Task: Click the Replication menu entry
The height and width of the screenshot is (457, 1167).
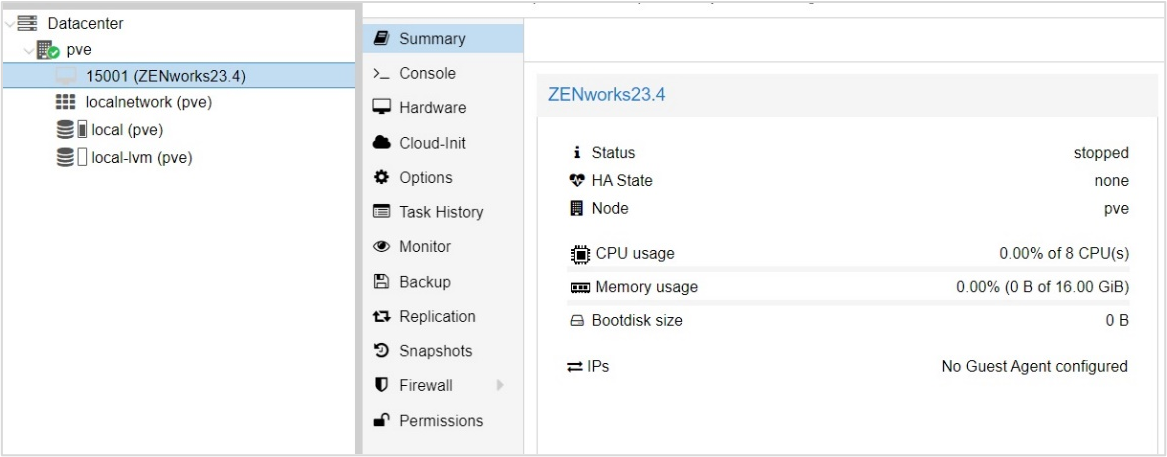Action: 437,316
